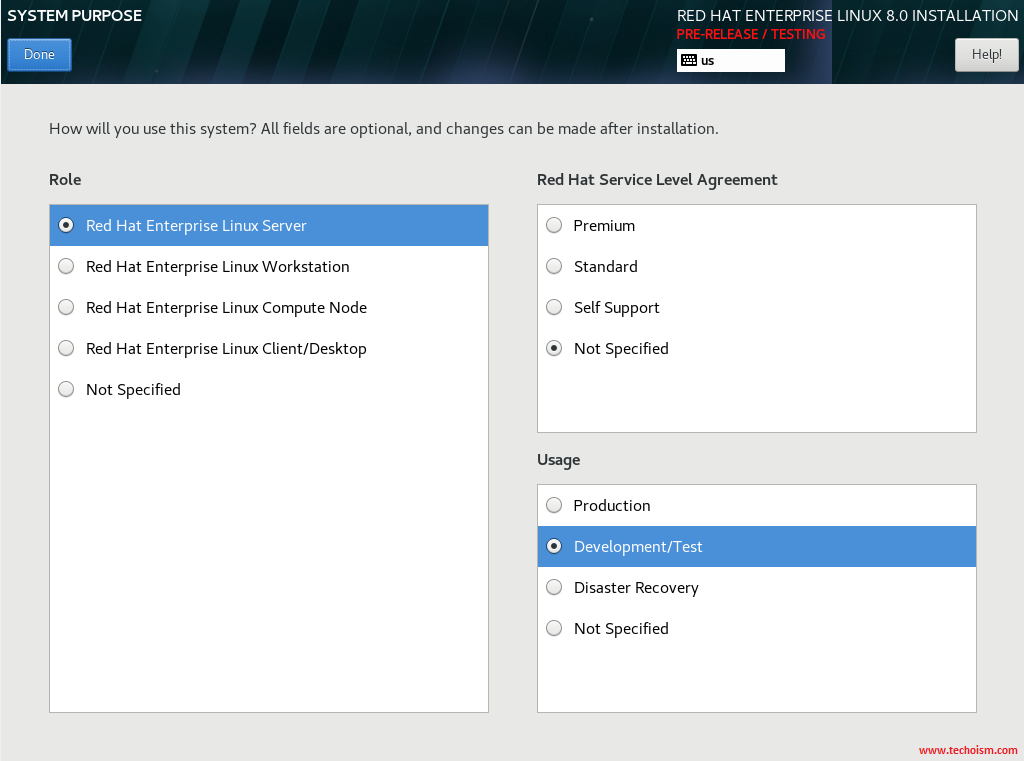Viewport: 1024px width, 761px height.
Task: Select Red Hat Enterprise Linux Server role
Action: pyautogui.click(x=269, y=225)
